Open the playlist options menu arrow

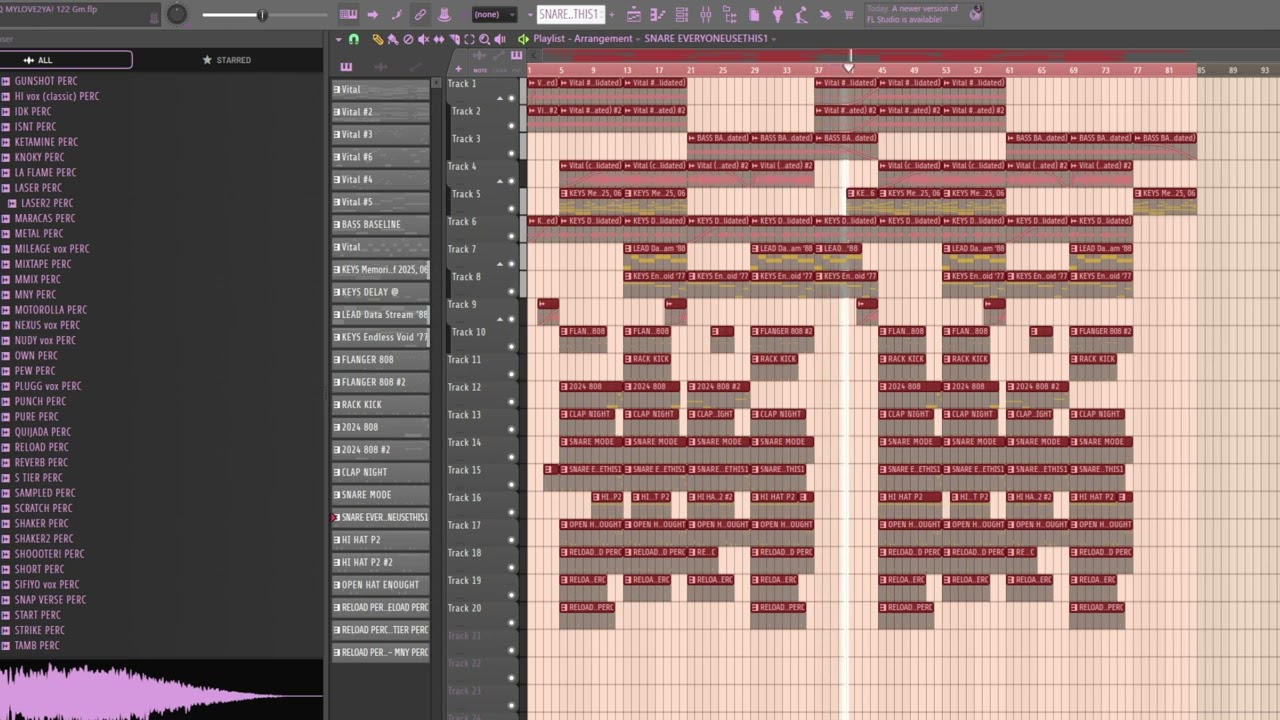(339, 39)
